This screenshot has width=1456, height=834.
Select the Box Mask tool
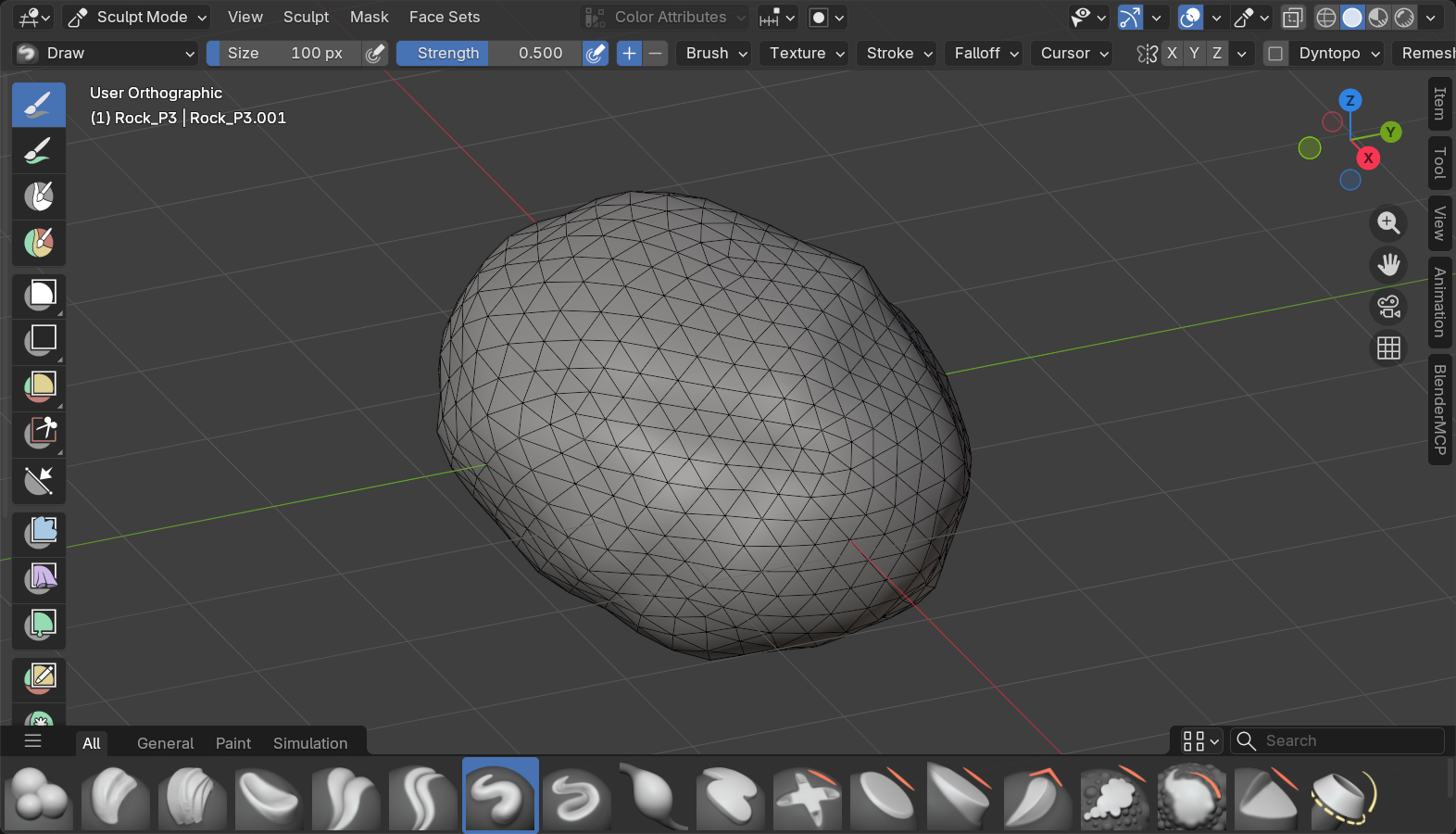[x=39, y=296]
